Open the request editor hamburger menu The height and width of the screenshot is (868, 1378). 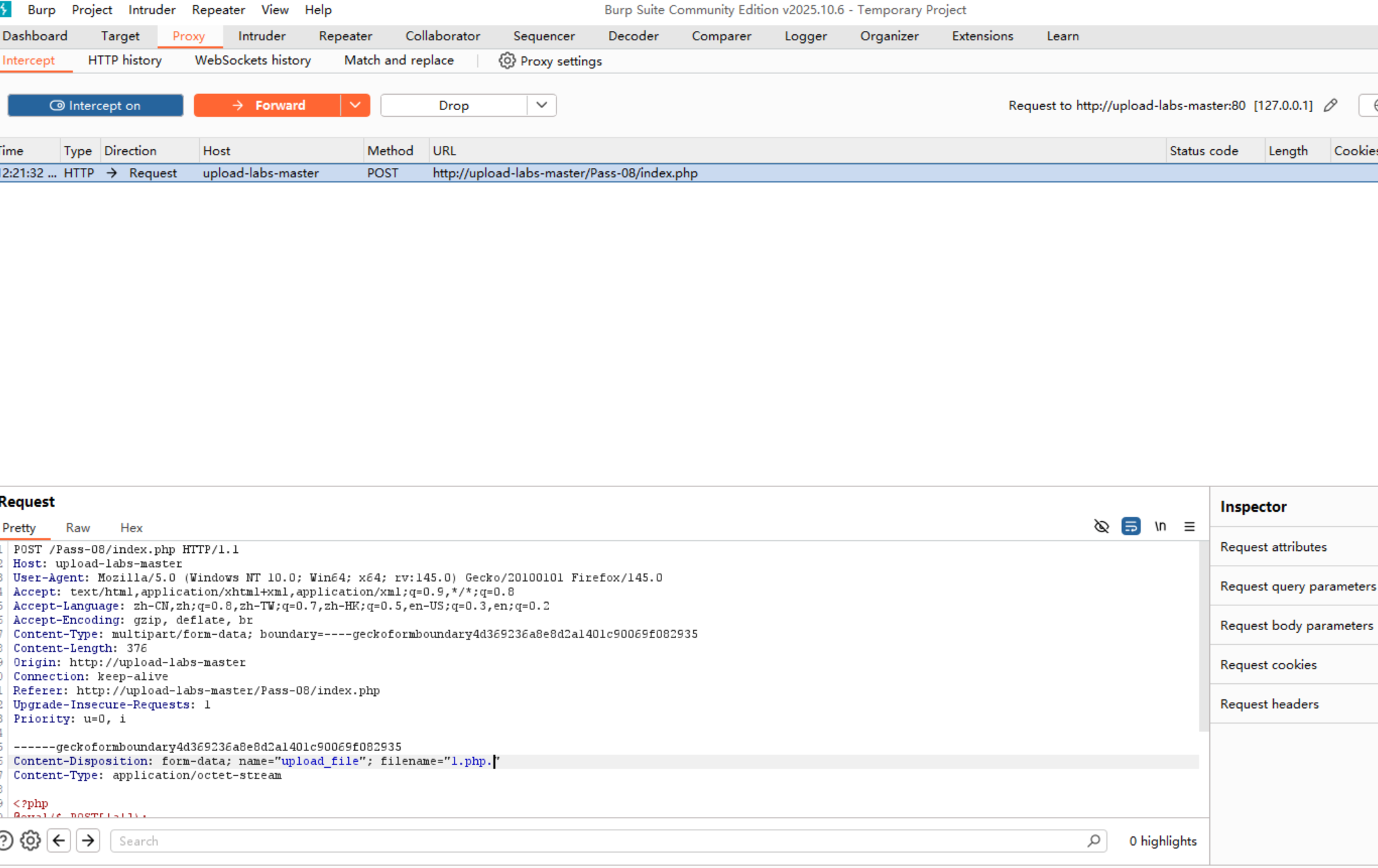(1189, 526)
